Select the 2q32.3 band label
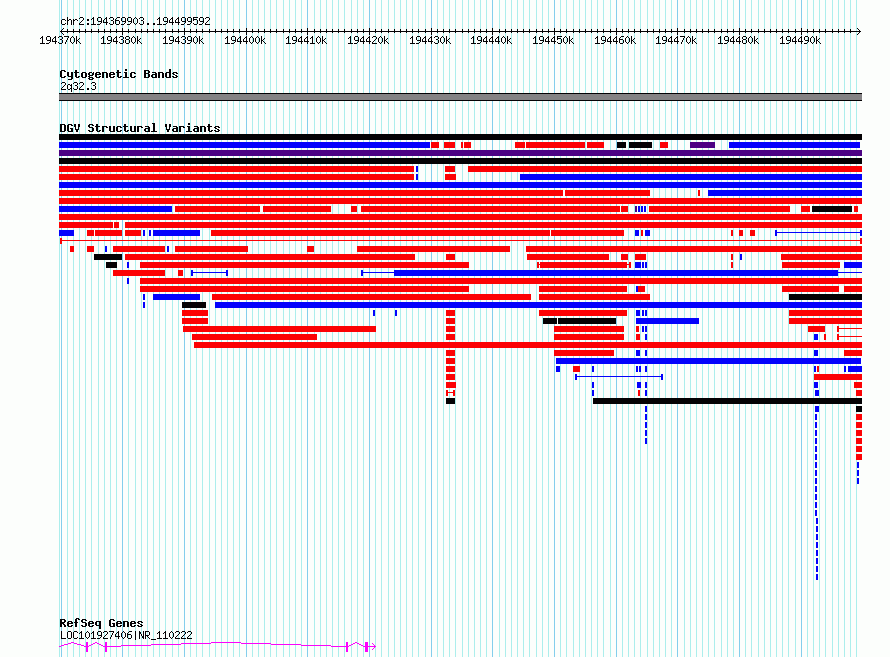 [78, 86]
